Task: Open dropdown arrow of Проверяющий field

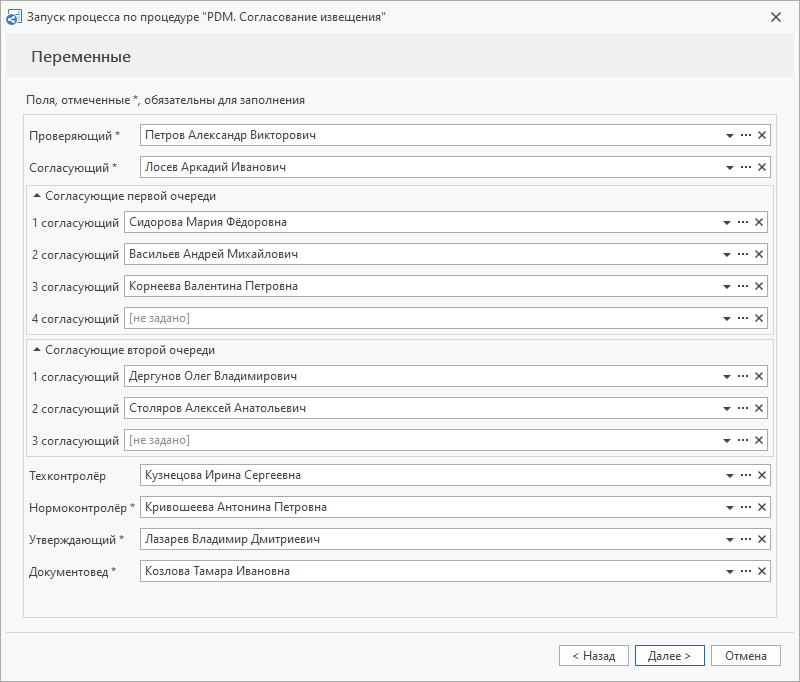Action: pyautogui.click(x=730, y=136)
